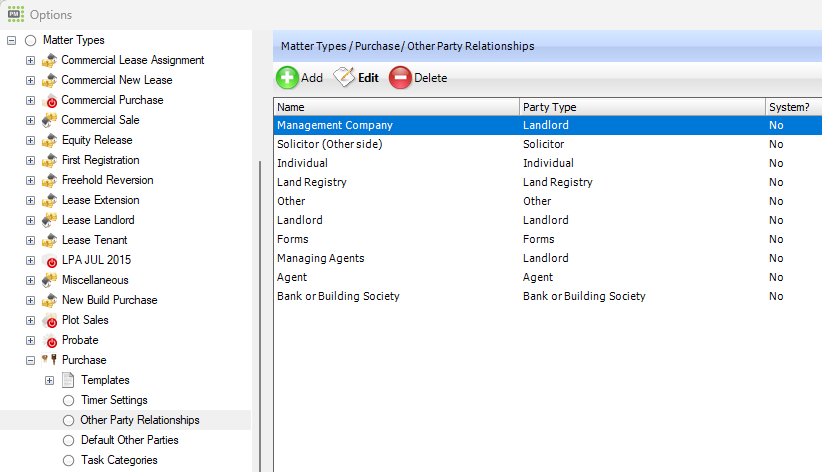This screenshot has height=472, width=822.
Task: Select the Task Categories radio circle
Action: point(69,460)
